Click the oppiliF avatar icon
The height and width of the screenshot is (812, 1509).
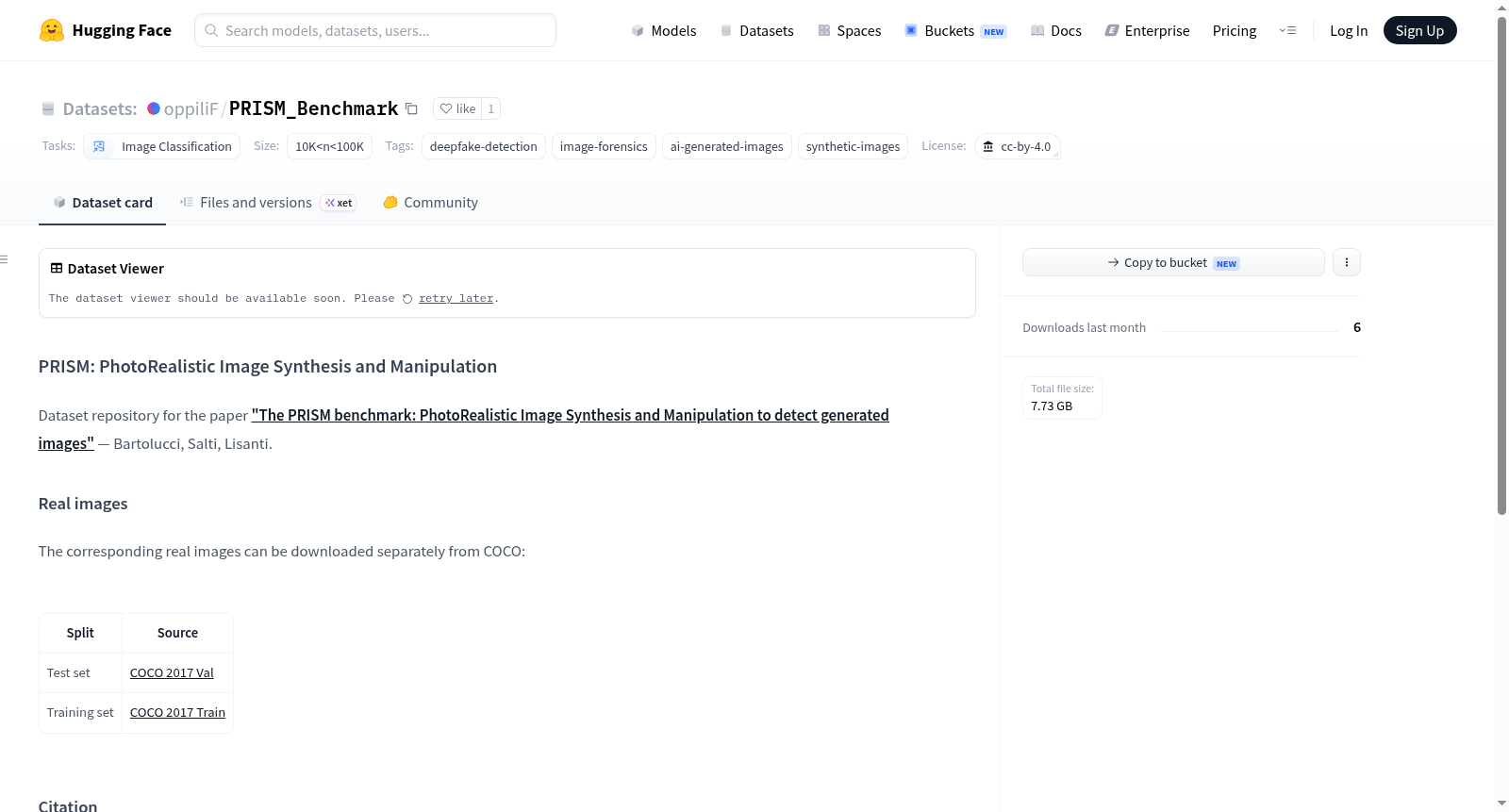coord(154,108)
